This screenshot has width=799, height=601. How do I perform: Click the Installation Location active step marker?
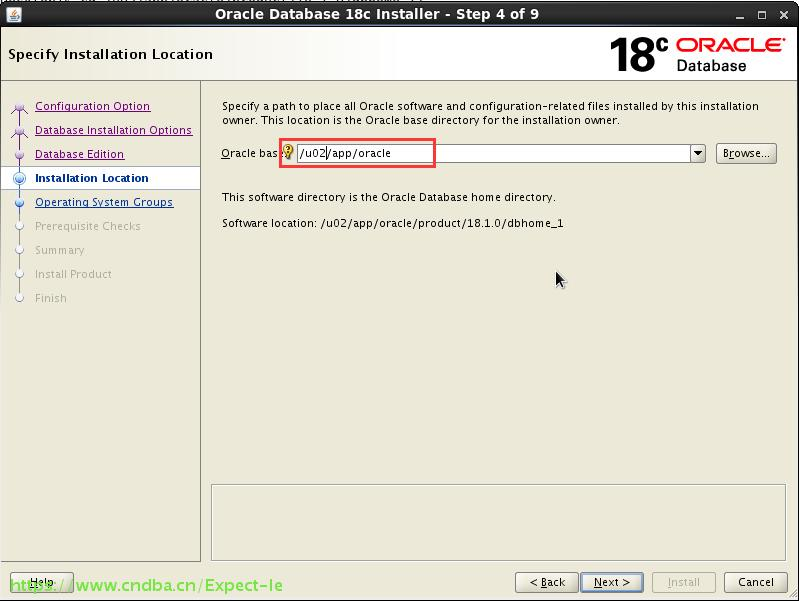19,178
